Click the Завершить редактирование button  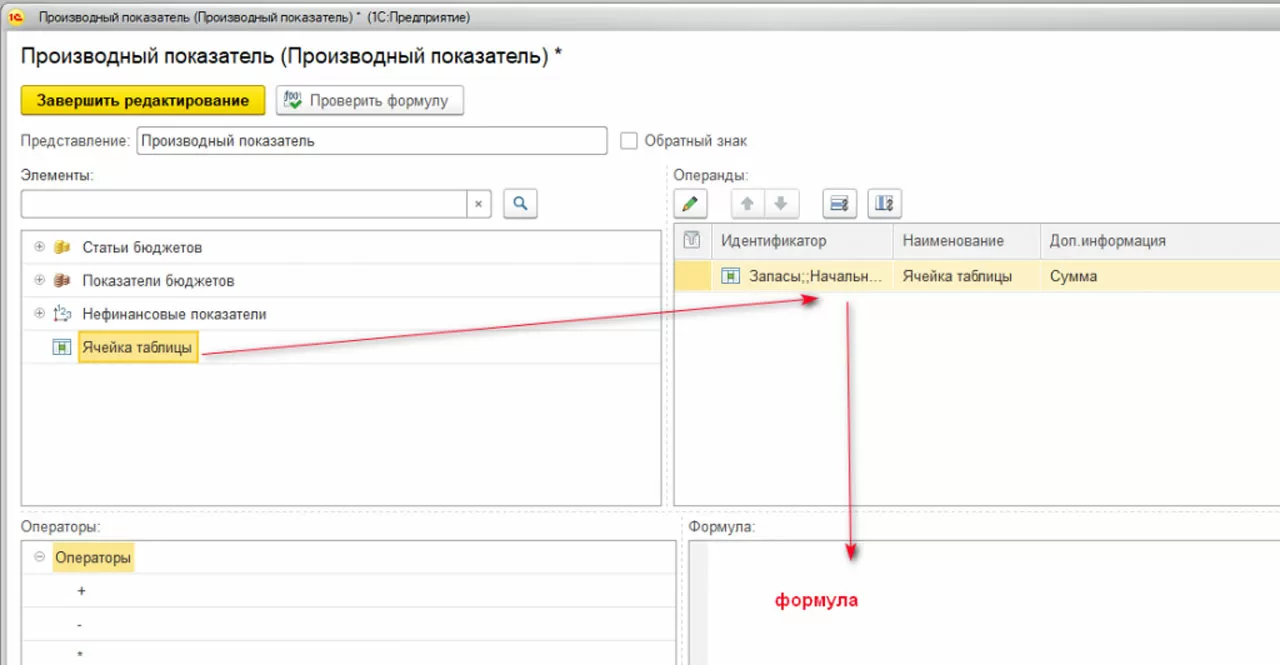[142, 100]
